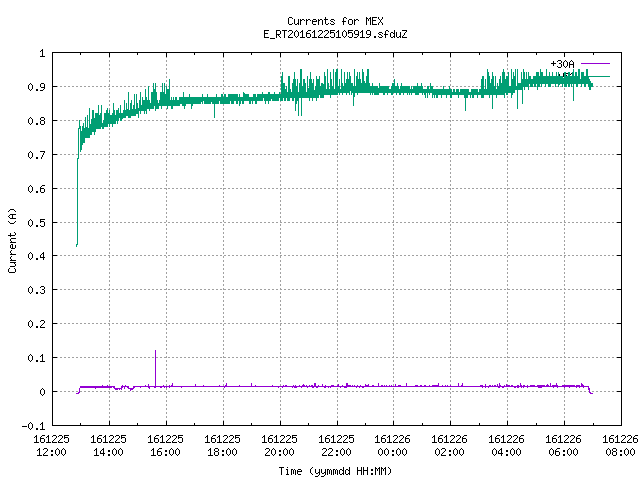Viewport: 640px width, 480px height.
Task: Click the x-axis label 161225 20:00
Action: pyautogui.click(x=279, y=446)
